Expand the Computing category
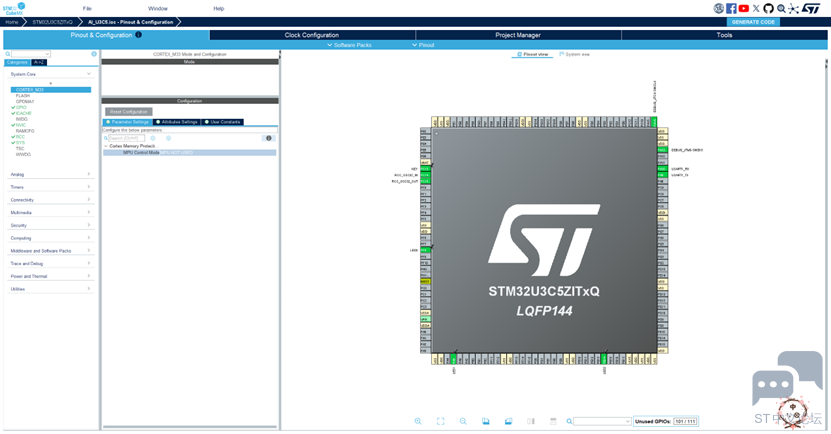The image size is (831, 434). [x=89, y=237]
